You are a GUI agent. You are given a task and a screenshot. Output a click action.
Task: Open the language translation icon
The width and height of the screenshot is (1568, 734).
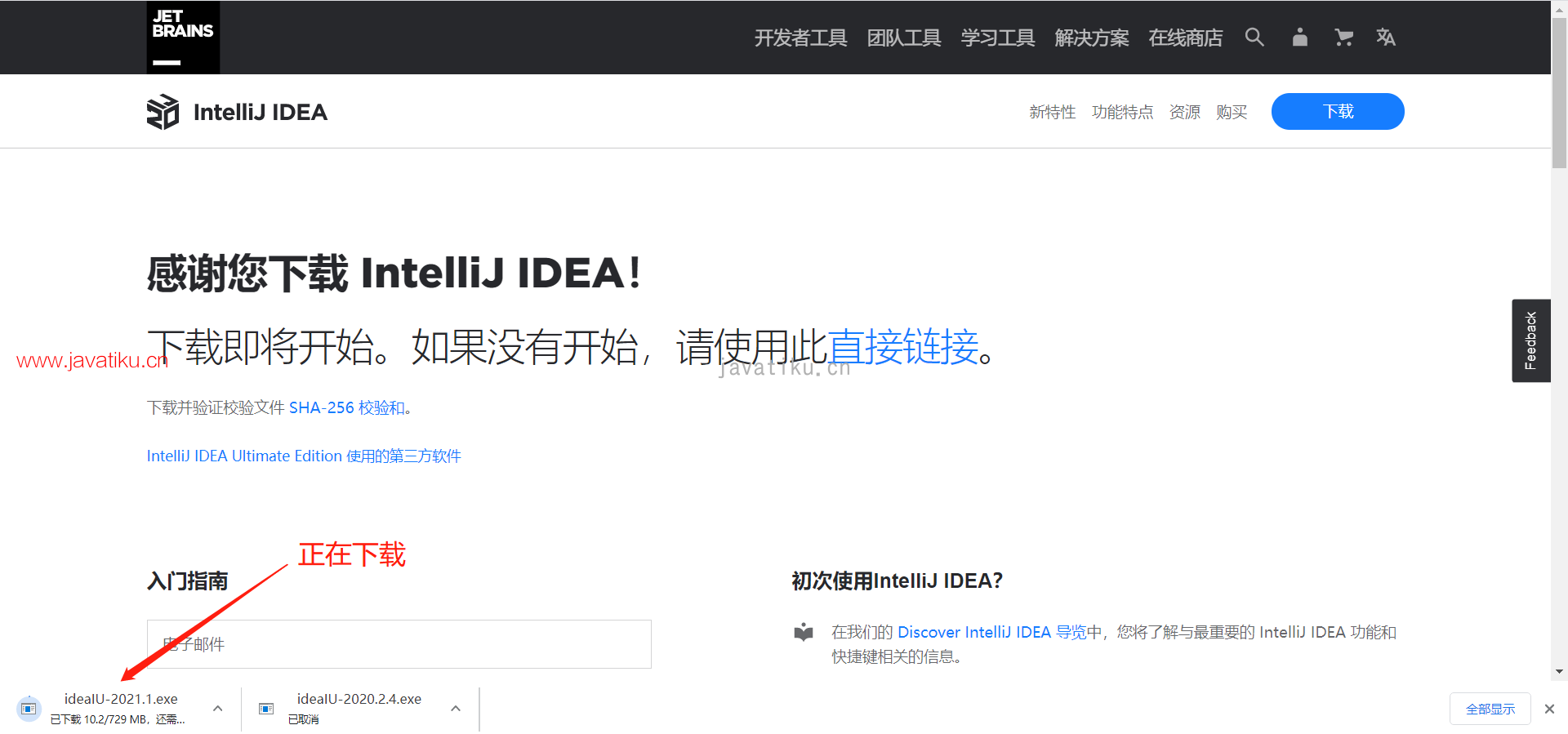[1386, 37]
